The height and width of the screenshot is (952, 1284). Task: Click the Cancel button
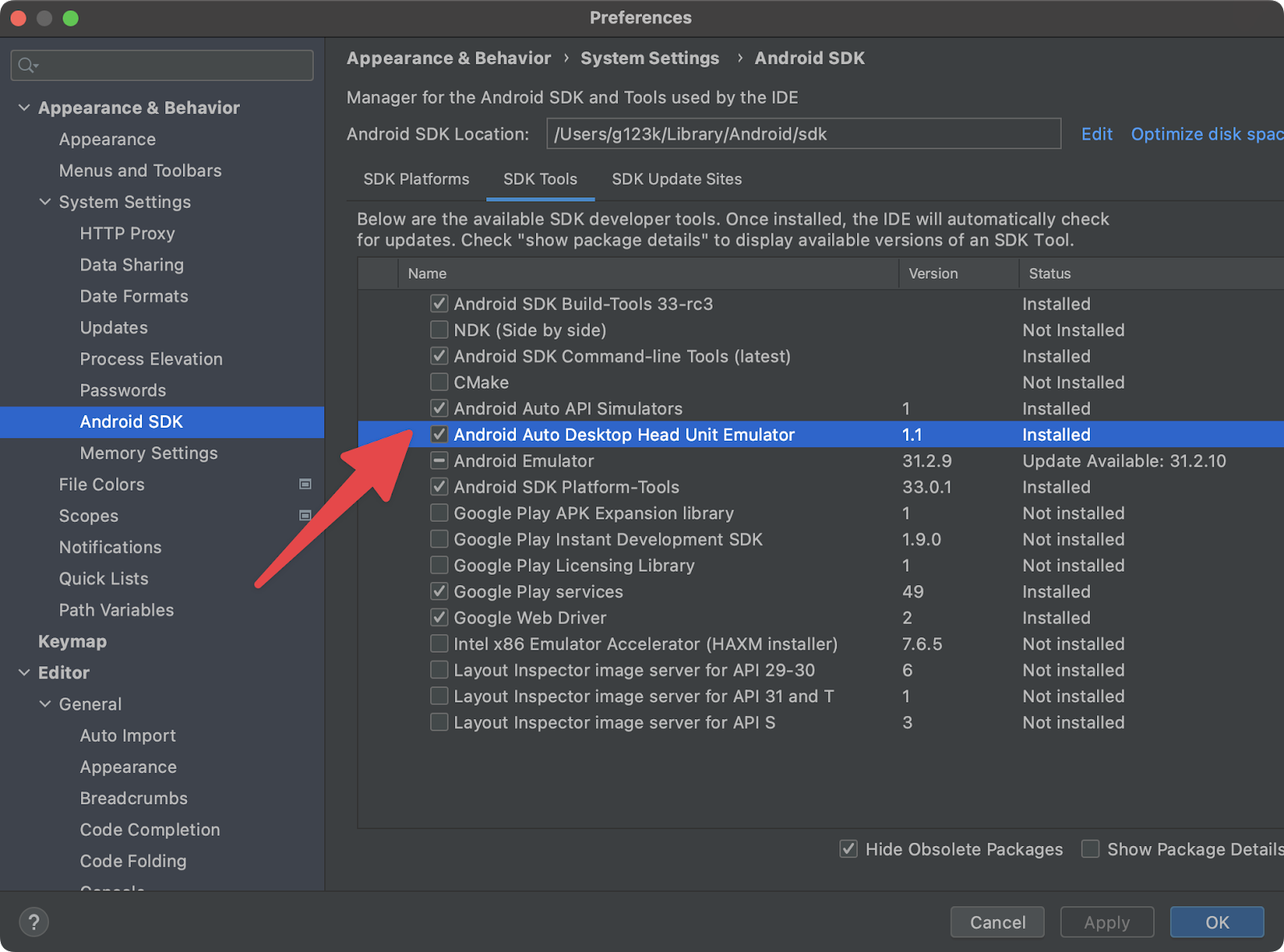tap(998, 922)
